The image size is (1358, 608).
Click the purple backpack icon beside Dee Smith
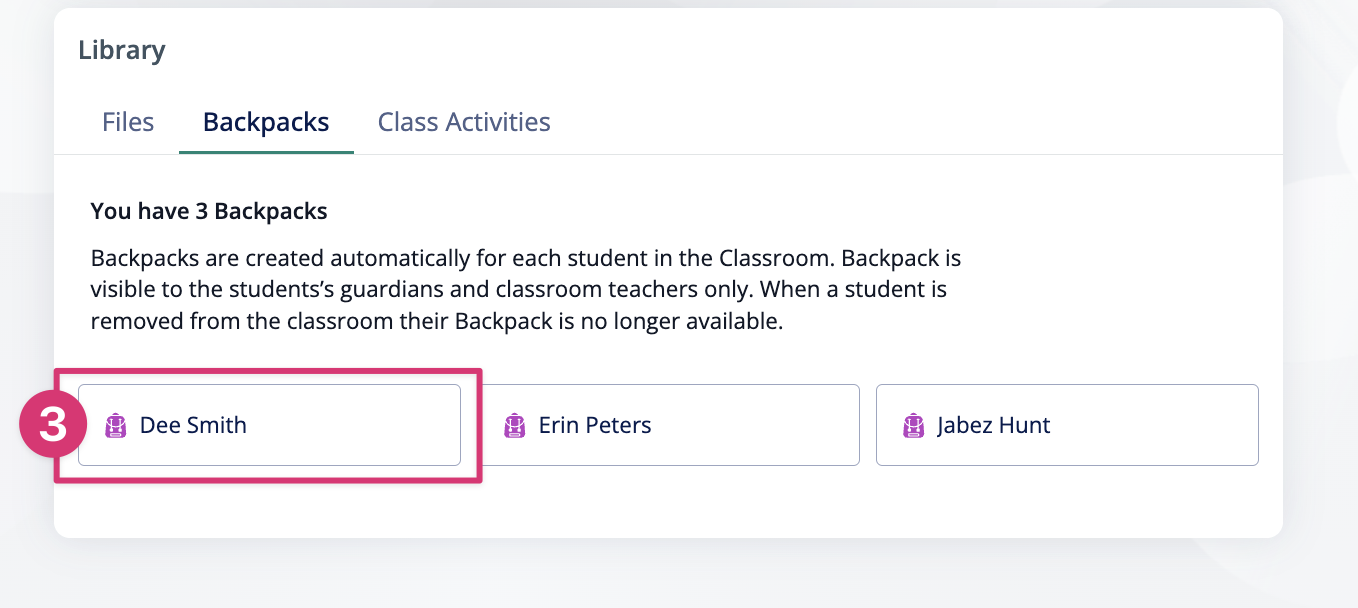tap(116, 426)
